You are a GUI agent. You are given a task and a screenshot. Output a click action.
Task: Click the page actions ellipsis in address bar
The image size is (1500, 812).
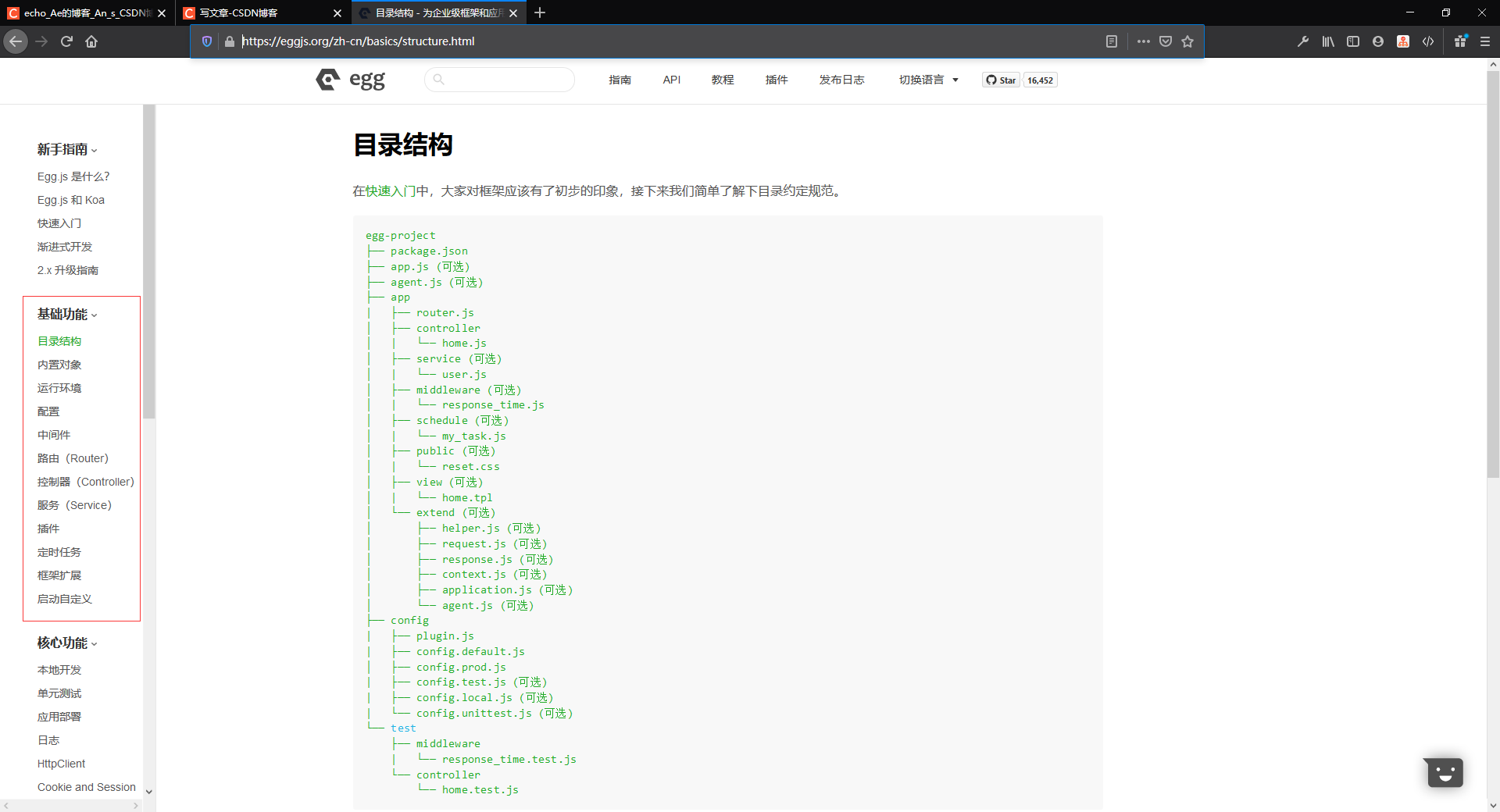tap(1143, 41)
